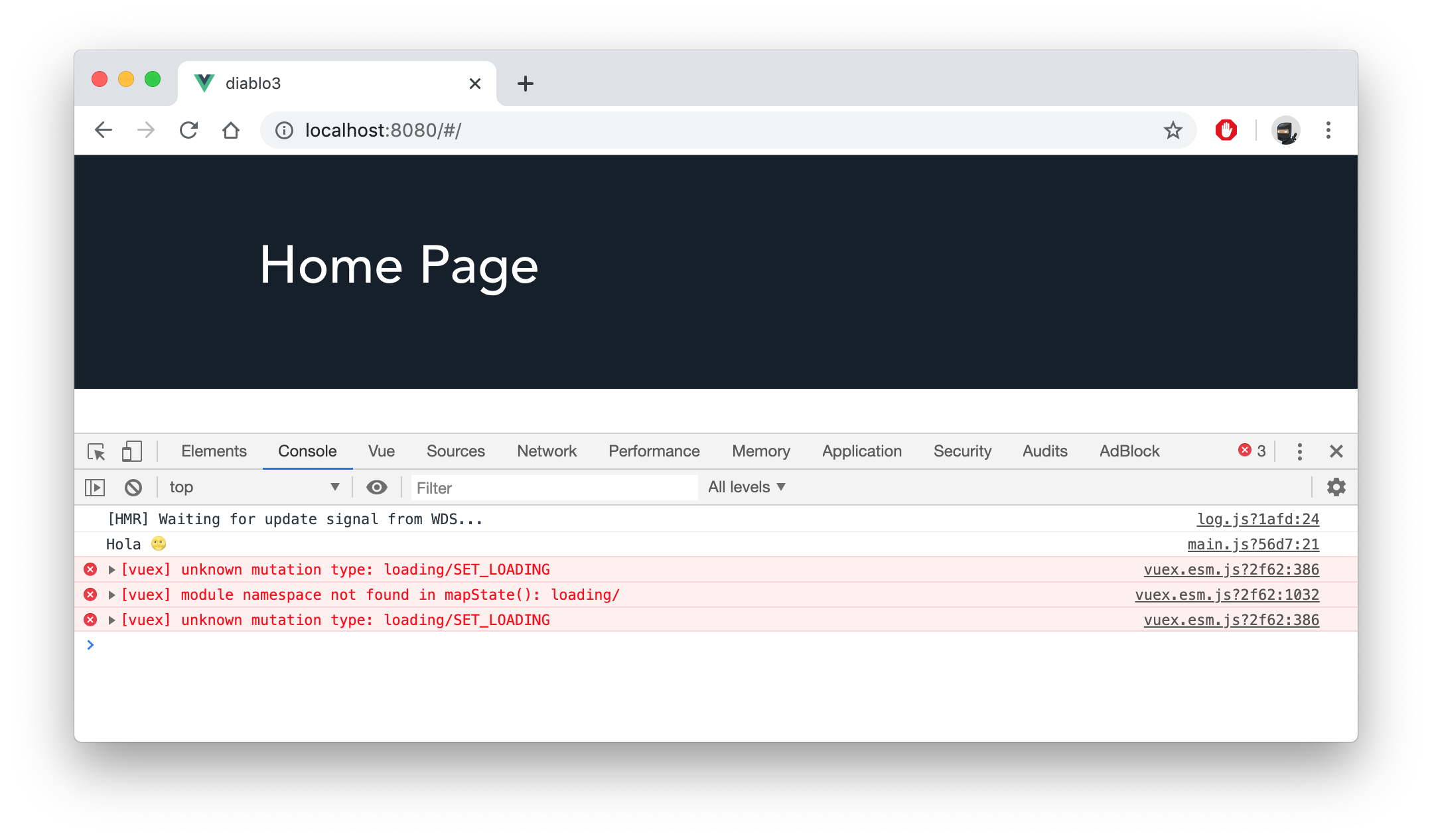Screen dimensions: 1432x840
Task: Expand the first unknown mutation type error
Action: (112, 570)
